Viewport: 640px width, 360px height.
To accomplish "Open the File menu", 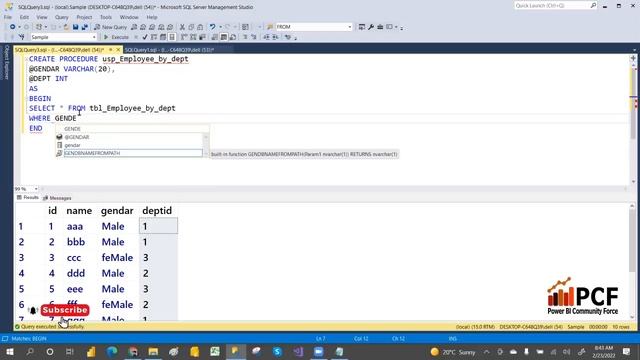I will (8, 17).
